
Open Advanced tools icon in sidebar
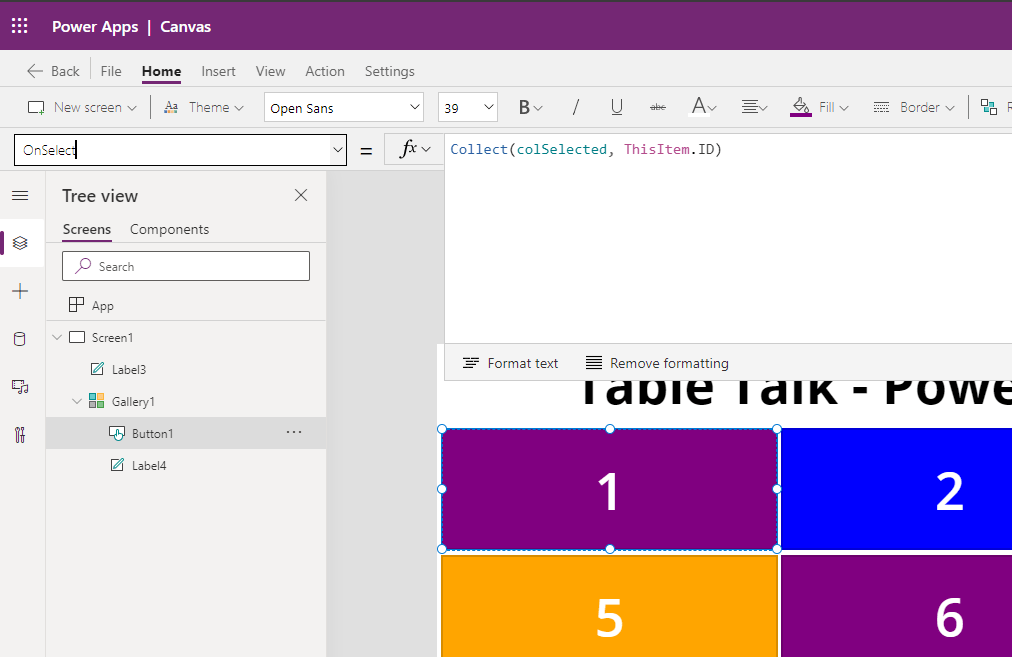(x=20, y=434)
